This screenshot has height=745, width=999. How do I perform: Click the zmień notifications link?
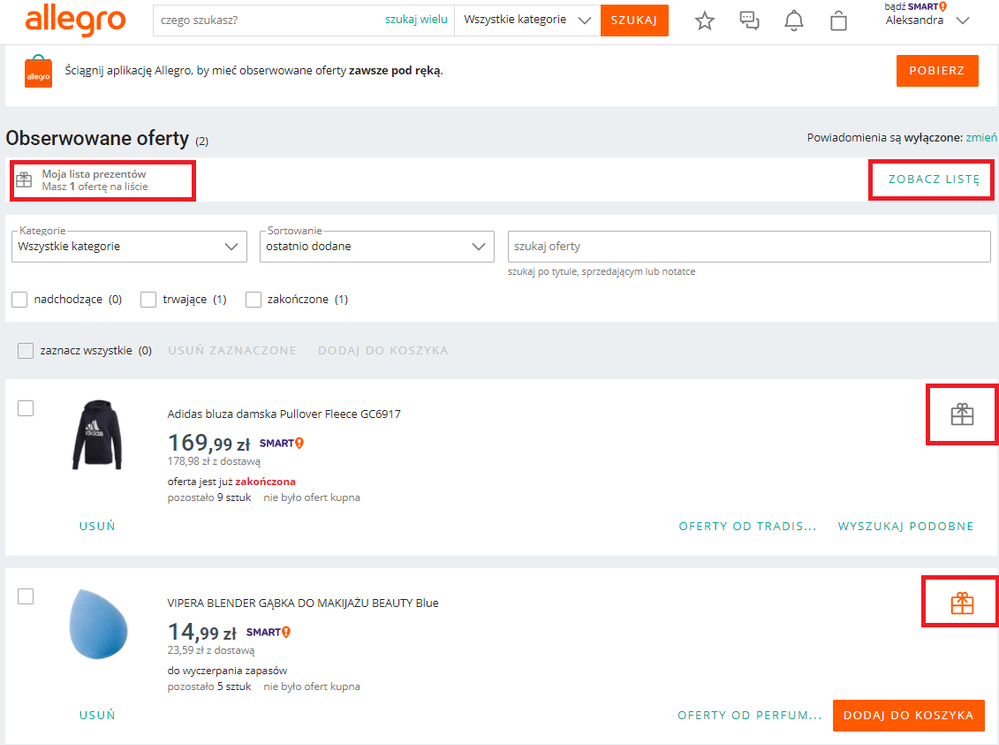click(981, 138)
